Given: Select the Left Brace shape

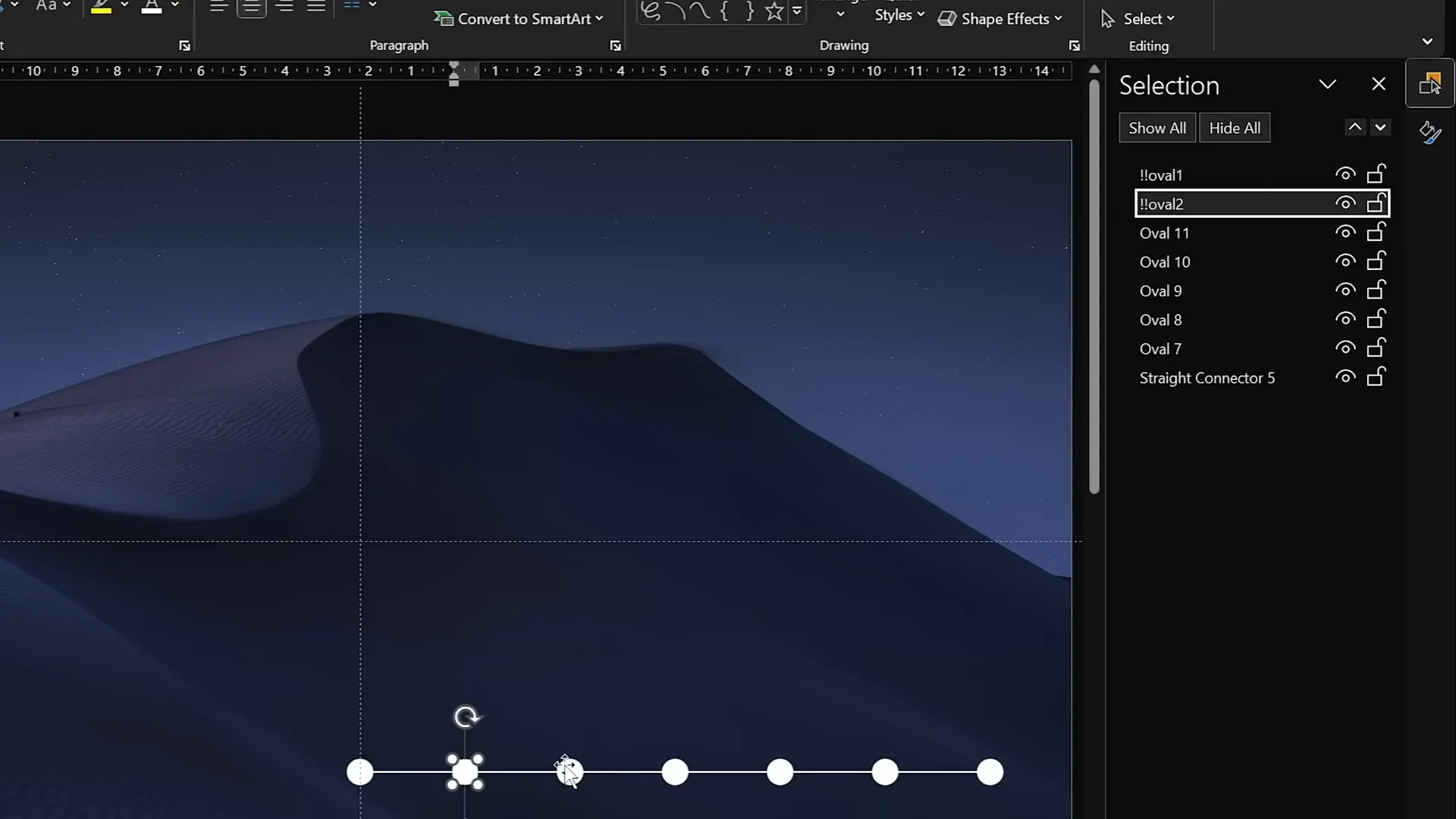Looking at the screenshot, I should coord(724,11).
